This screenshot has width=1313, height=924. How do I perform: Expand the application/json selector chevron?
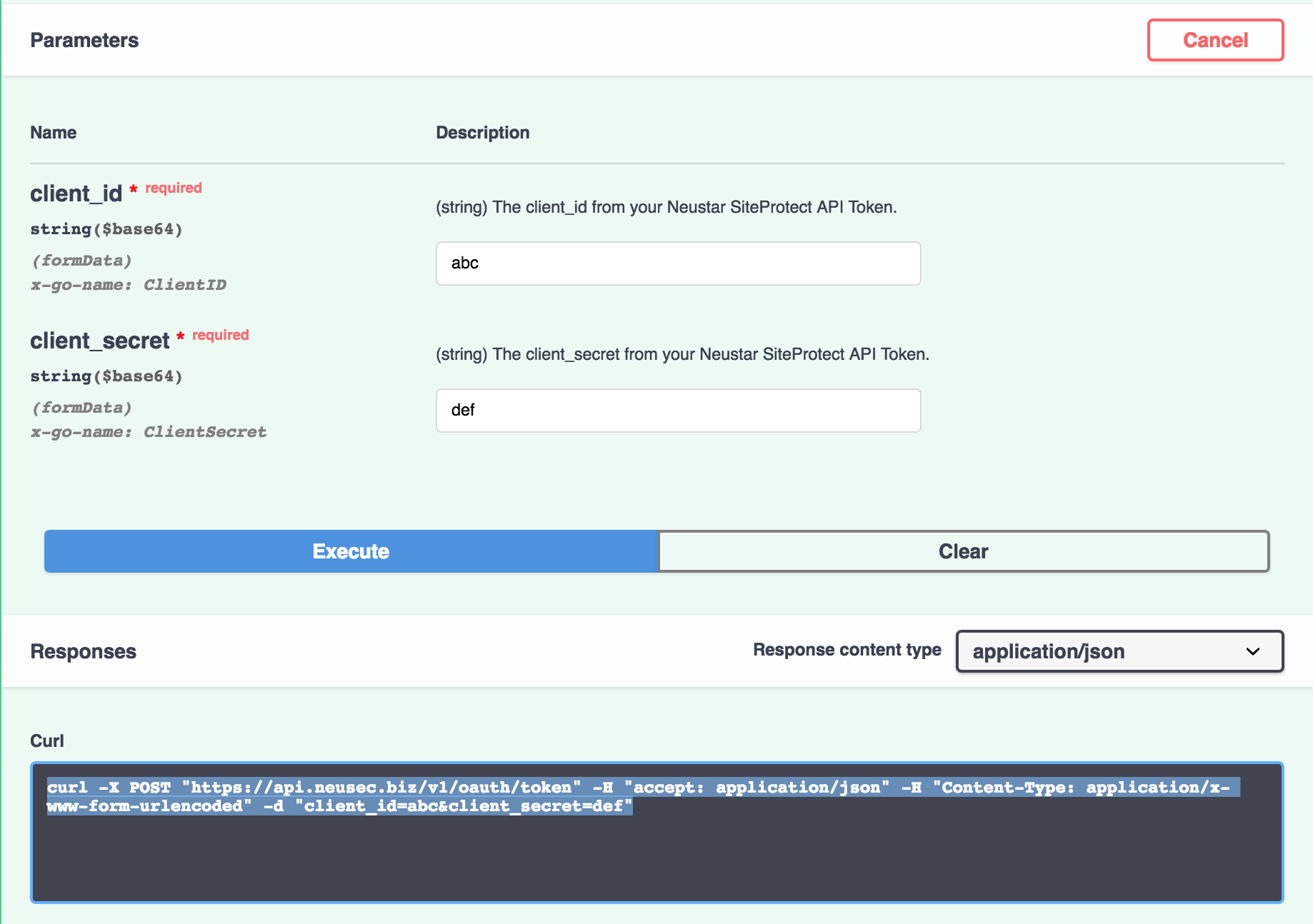(x=1252, y=651)
